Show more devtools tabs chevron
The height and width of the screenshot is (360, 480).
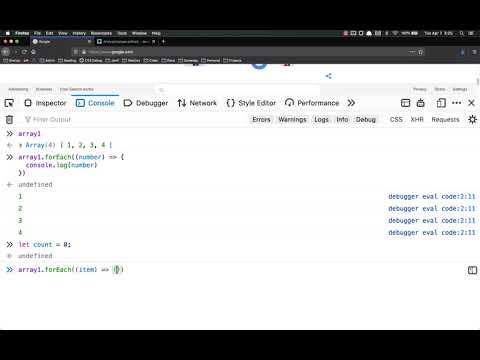[x=351, y=103]
